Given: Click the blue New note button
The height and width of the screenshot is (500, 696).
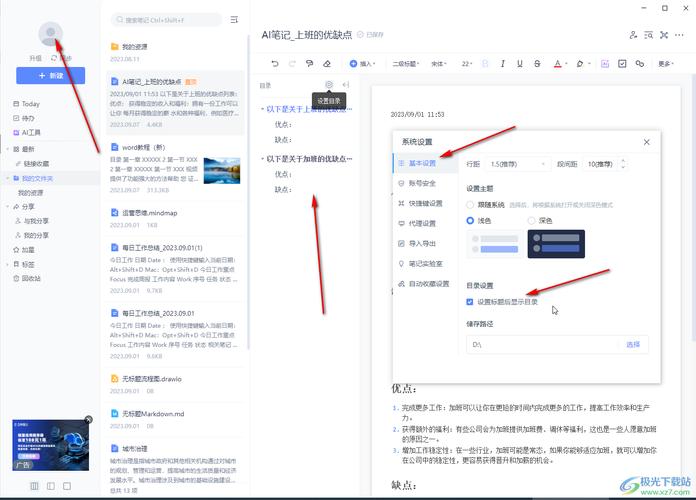Looking at the screenshot, I should coord(51,75).
